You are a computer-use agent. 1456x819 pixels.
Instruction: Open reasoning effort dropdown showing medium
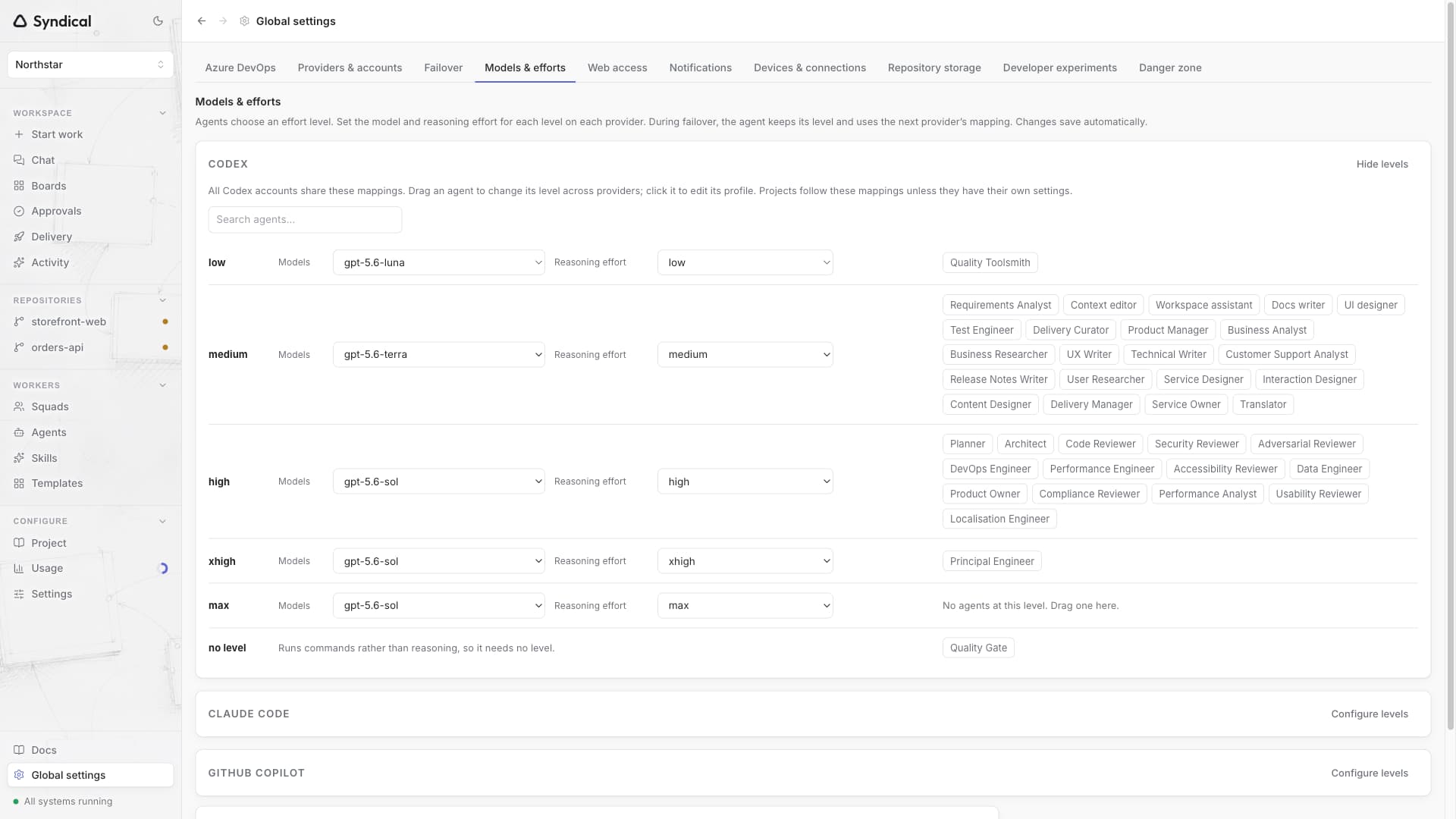(745, 354)
